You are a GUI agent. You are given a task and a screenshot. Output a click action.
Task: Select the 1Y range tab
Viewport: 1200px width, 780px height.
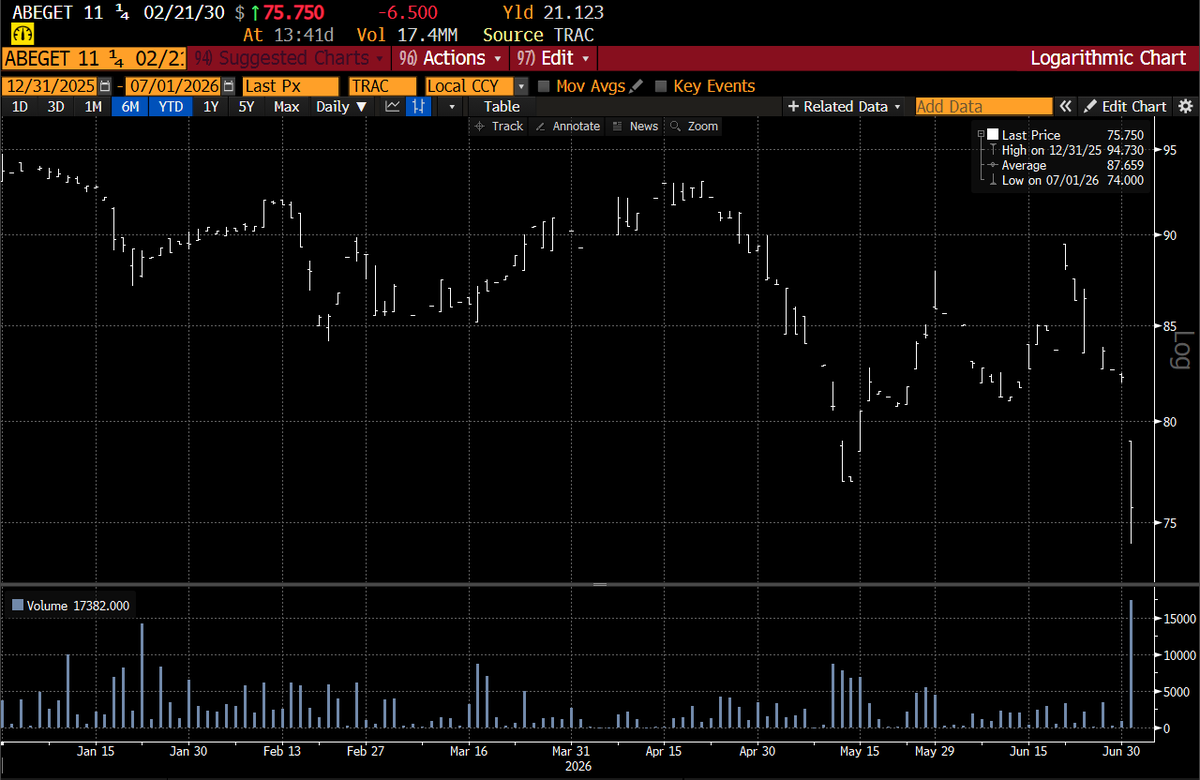211,106
